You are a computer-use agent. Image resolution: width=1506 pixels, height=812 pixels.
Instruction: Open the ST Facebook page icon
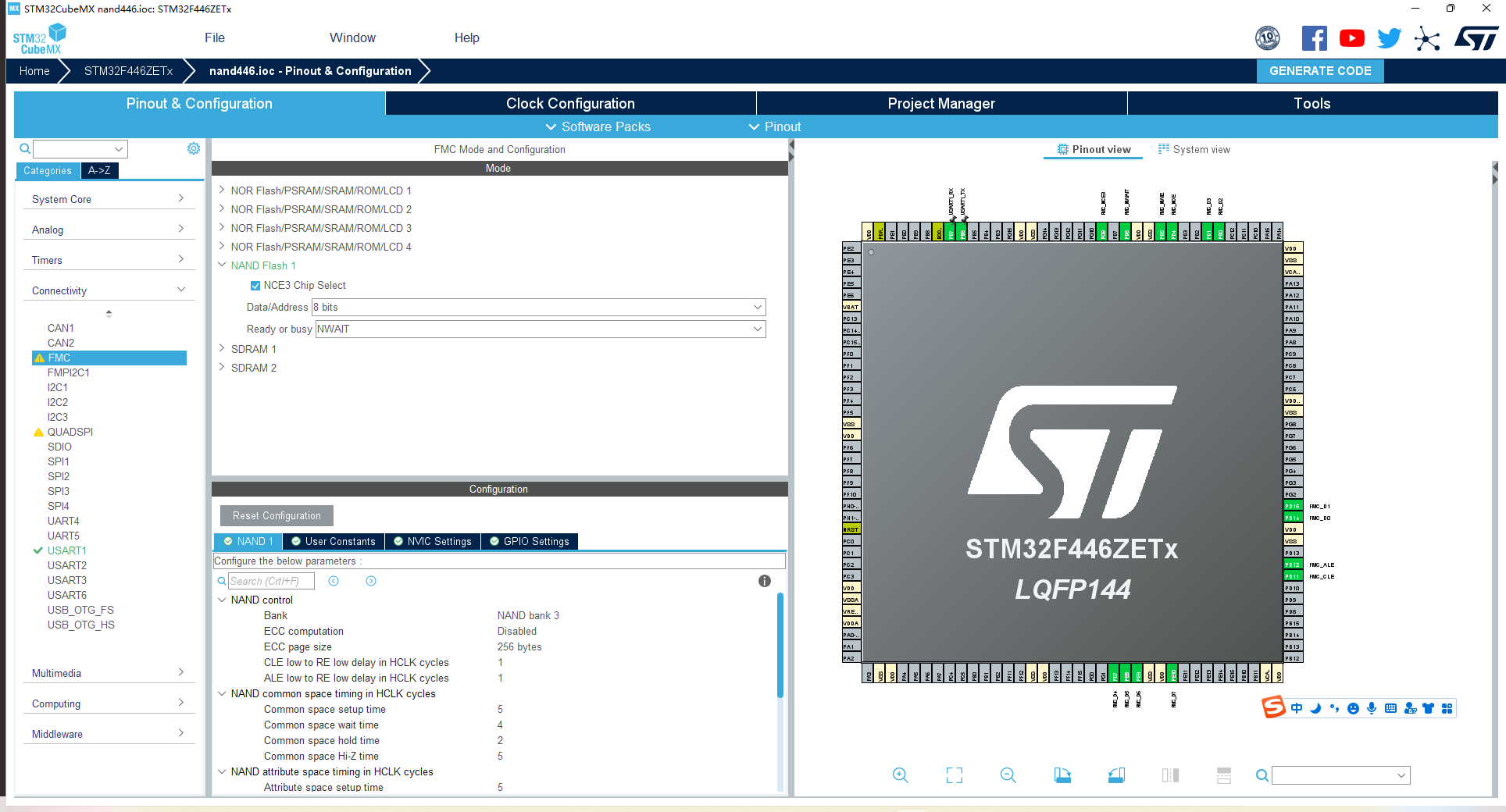(1315, 38)
